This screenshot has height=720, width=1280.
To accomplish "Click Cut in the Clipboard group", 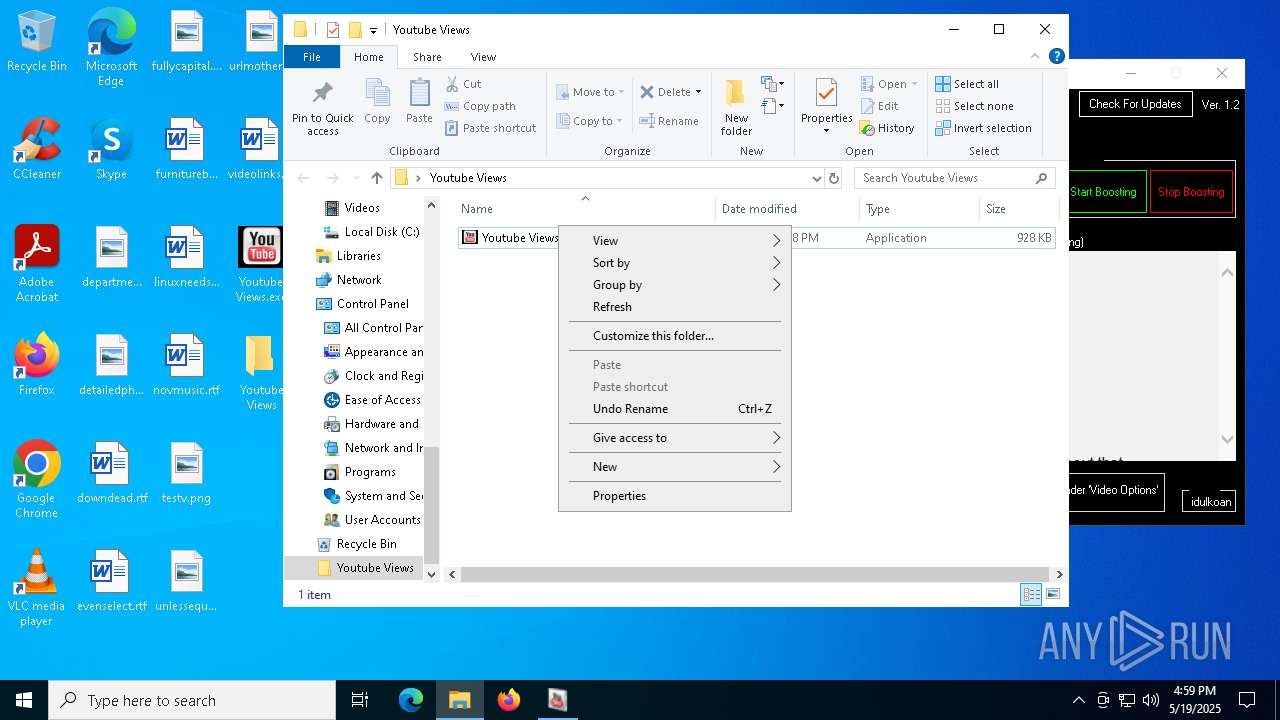I will coord(463,84).
